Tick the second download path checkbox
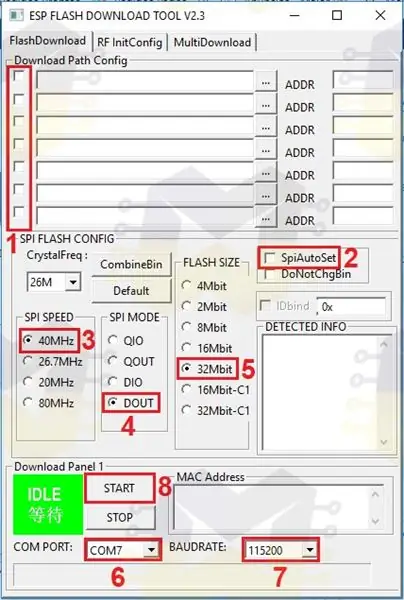Image resolution: width=404 pixels, height=600 pixels. [18, 99]
